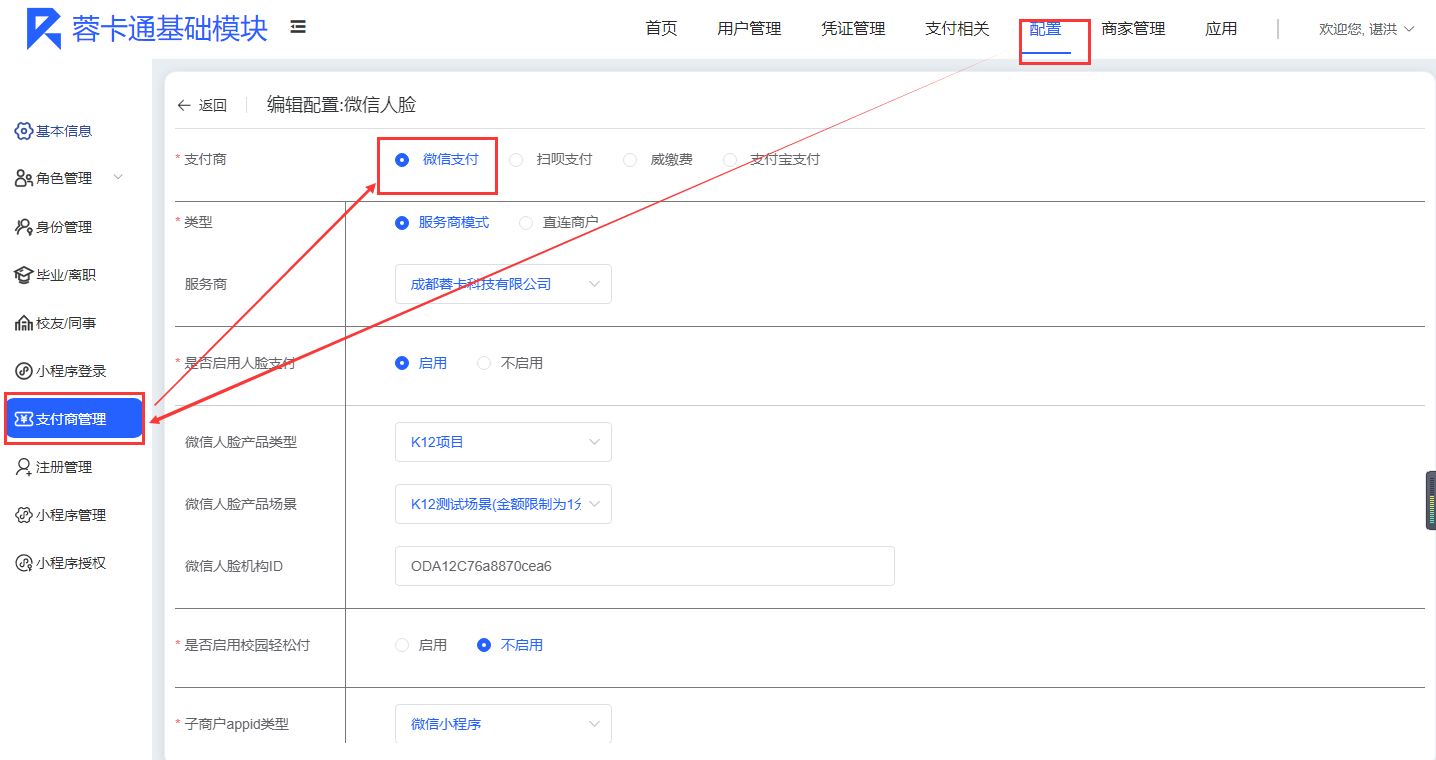Switch to the 商家管理 top menu
Screen dimensions: 1436x760
coord(1133,29)
